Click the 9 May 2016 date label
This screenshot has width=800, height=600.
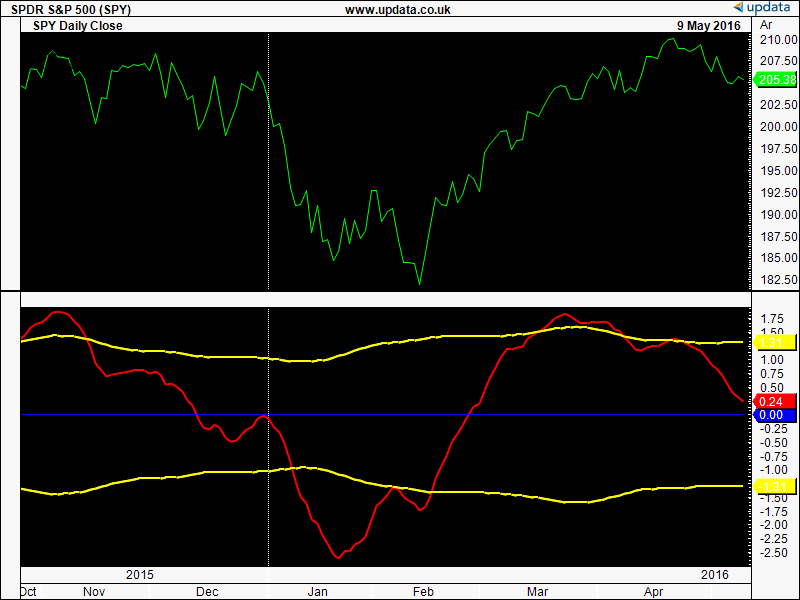click(709, 26)
